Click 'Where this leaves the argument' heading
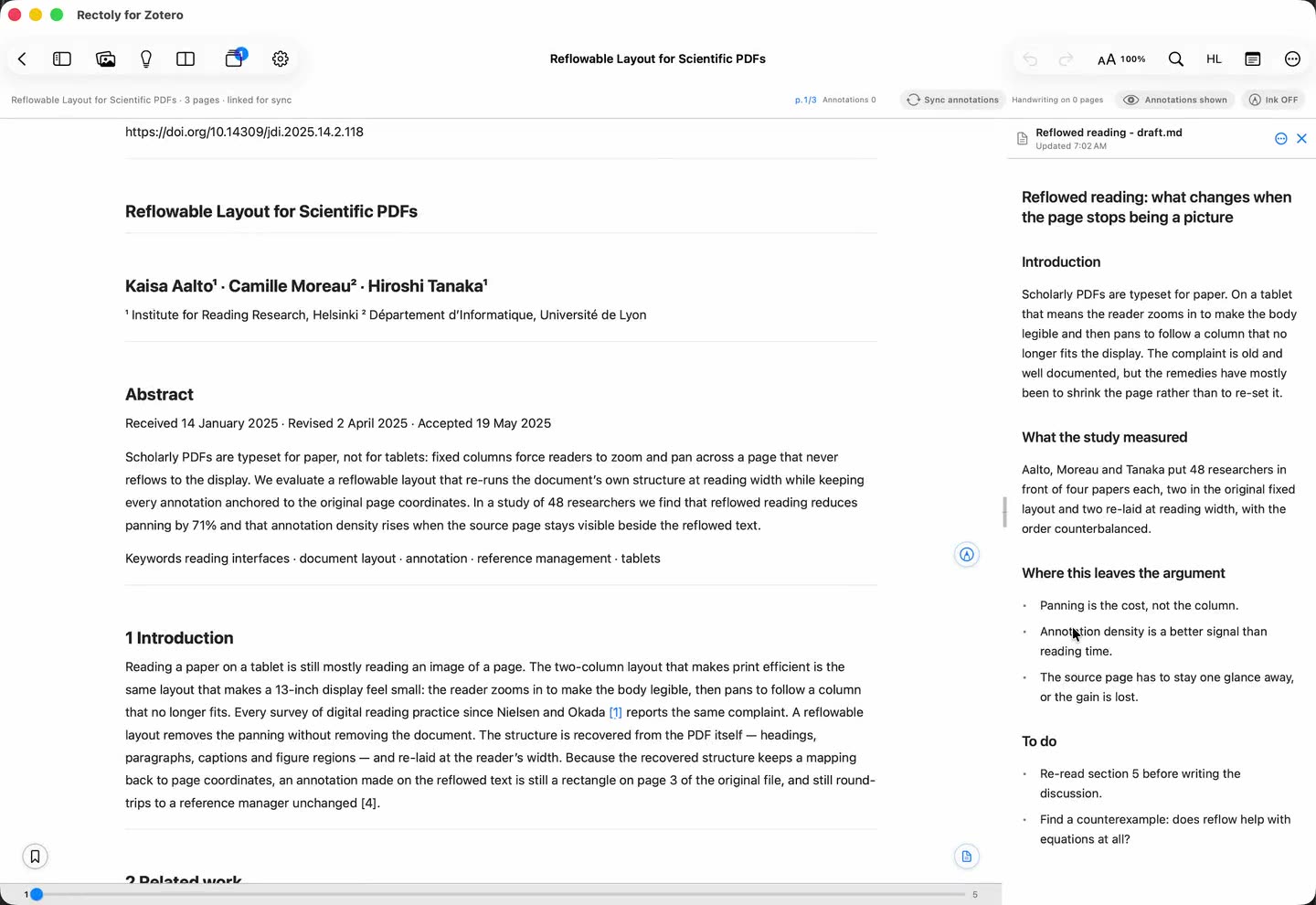Image resolution: width=1316 pixels, height=905 pixels. point(1123,573)
